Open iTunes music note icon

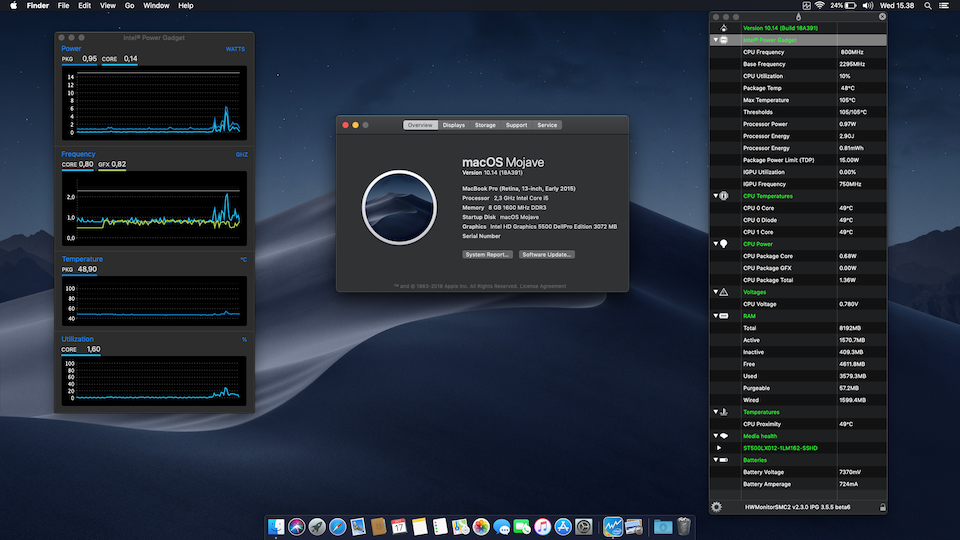[542, 527]
